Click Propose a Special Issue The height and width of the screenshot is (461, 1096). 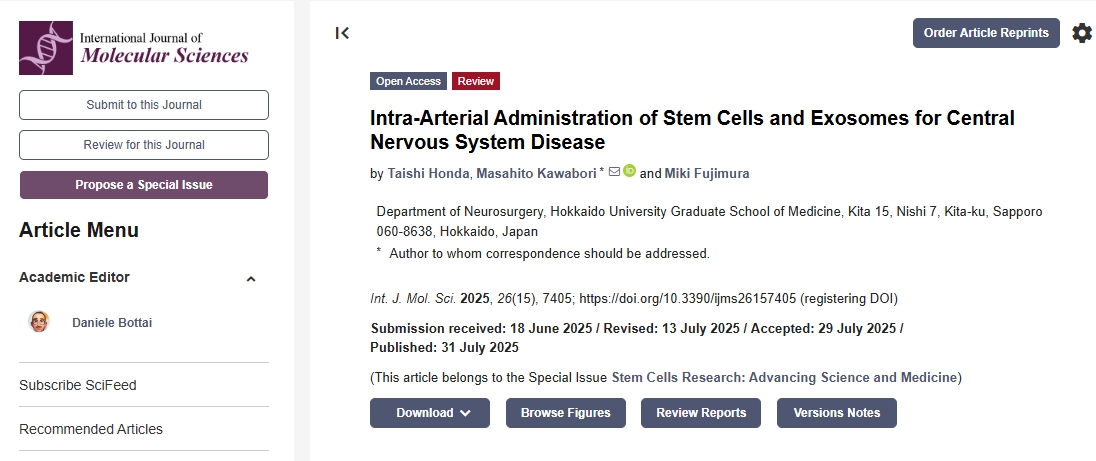(144, 185)
